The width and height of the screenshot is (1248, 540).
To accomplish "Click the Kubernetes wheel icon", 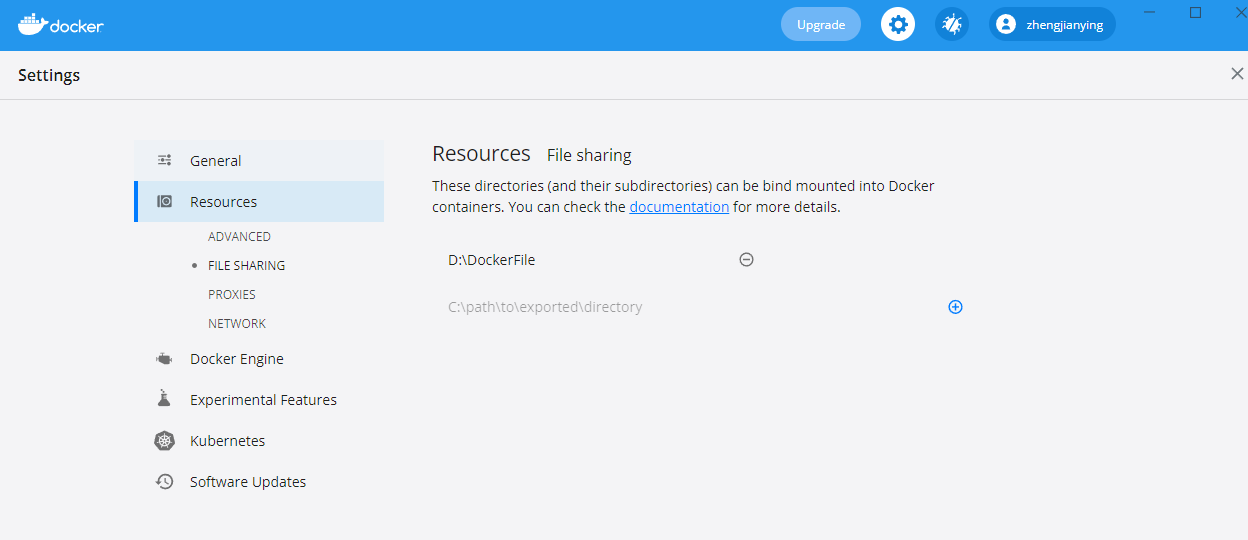I will (165, 441).
